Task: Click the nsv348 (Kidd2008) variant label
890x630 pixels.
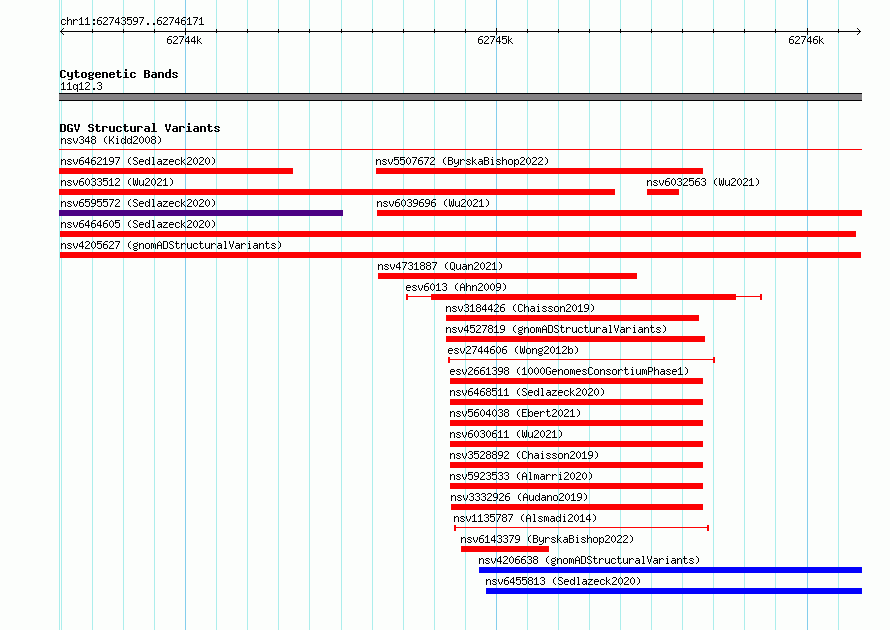Action: [111, 140]
